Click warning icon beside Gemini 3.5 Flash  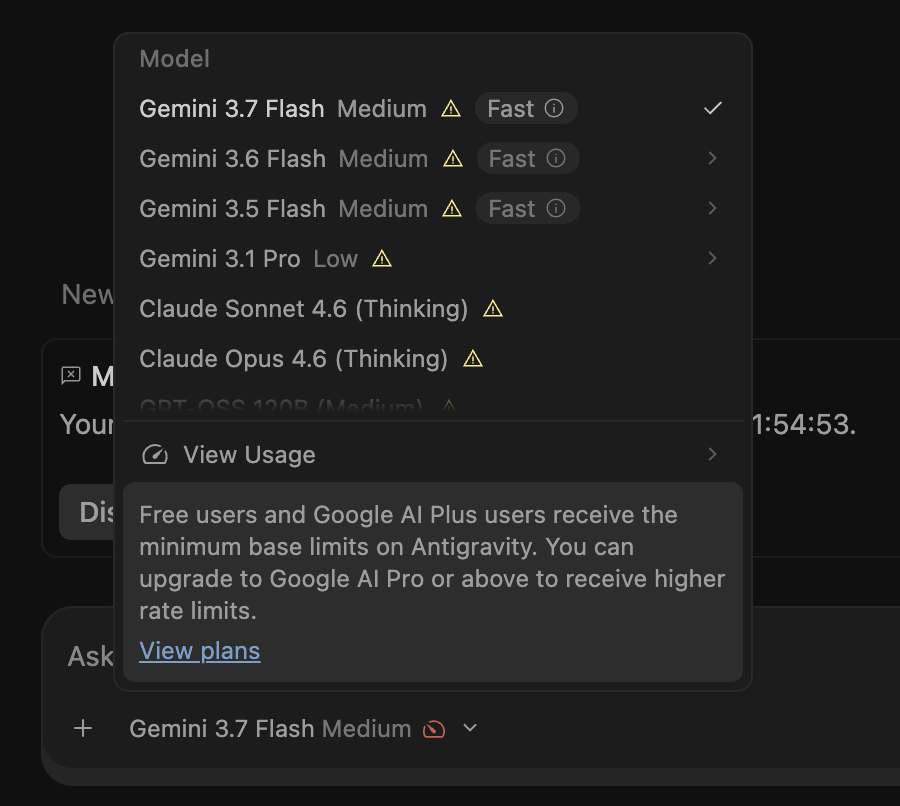(x=452, y=208)
